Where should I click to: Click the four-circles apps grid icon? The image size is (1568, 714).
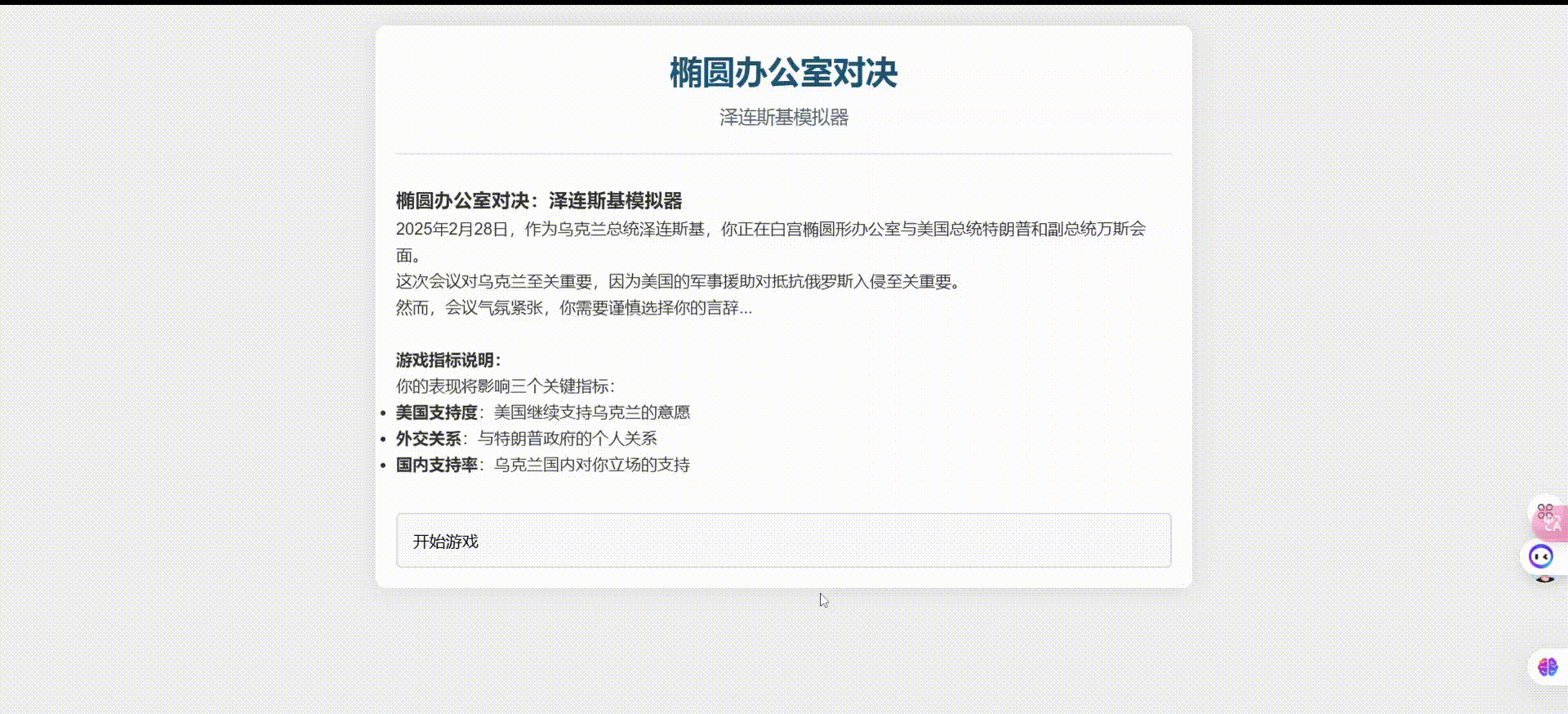click(x=1544, y=511)
